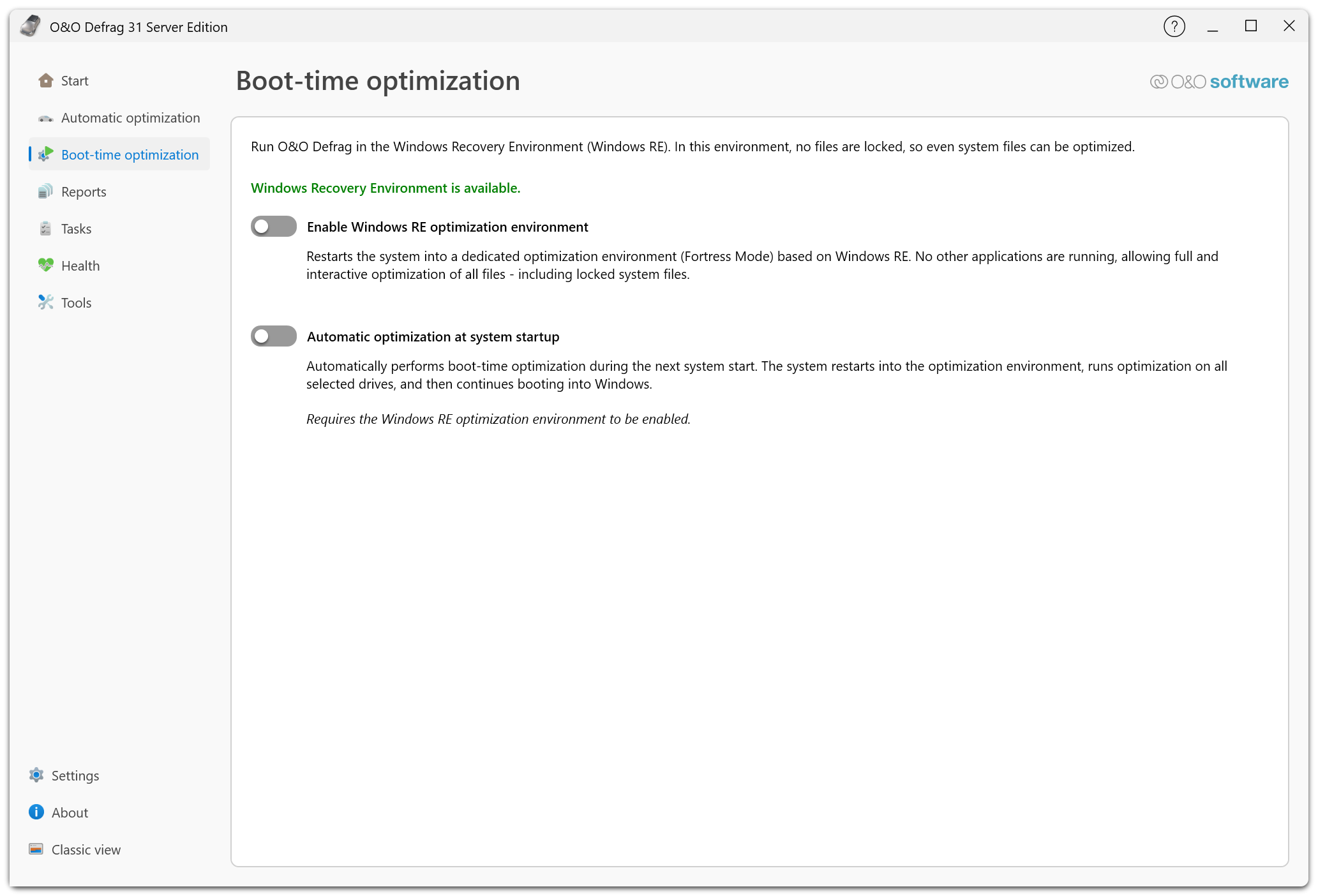Click the Tasks clipboard icon
This screenshot has height=896, width=1318.
click(45, 228)
